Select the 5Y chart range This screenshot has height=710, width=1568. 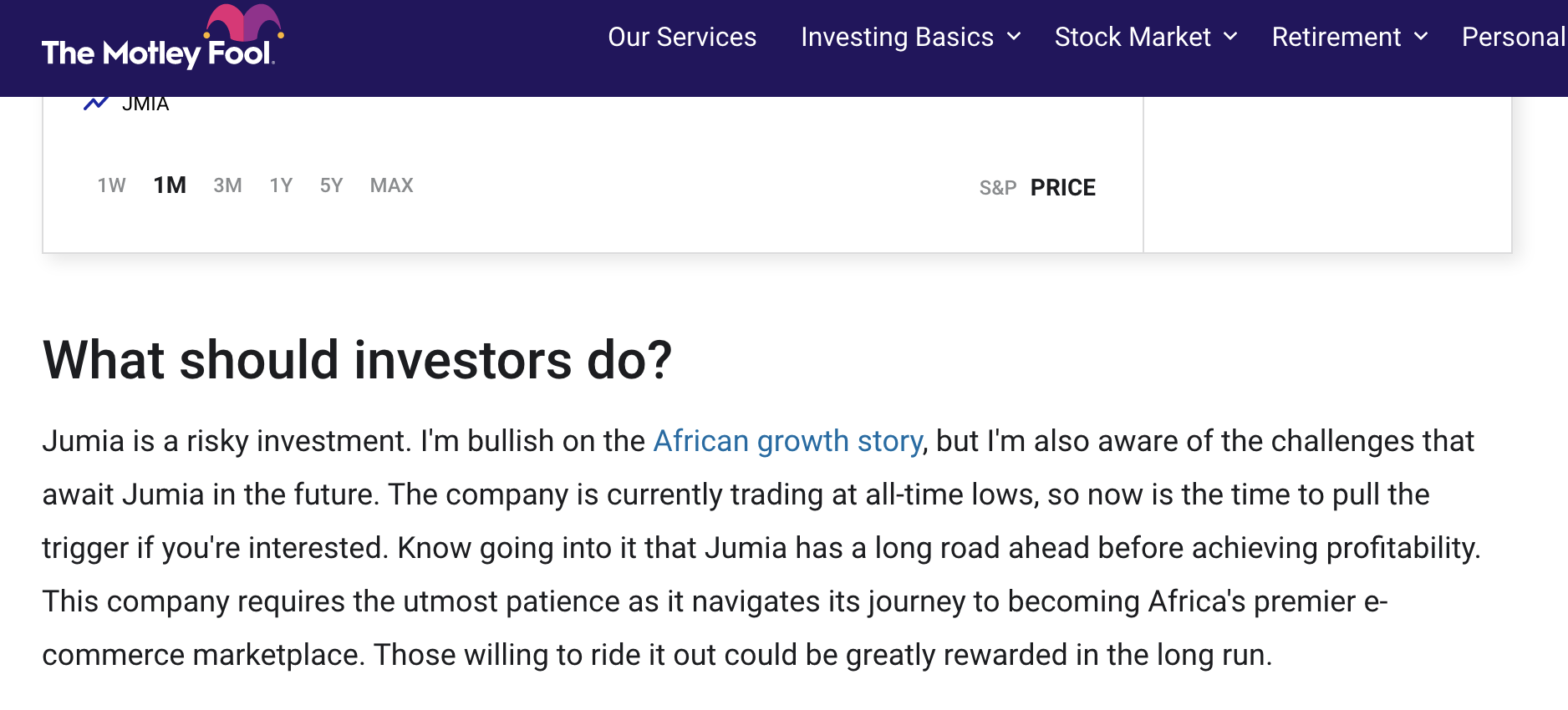click(331, 185)
